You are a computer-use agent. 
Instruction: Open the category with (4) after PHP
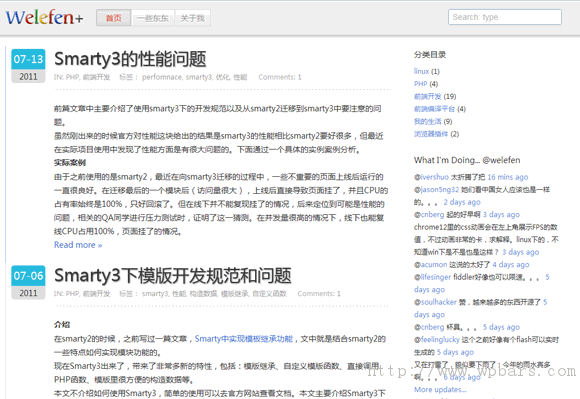pyautogui.click(x=434, y=109)
